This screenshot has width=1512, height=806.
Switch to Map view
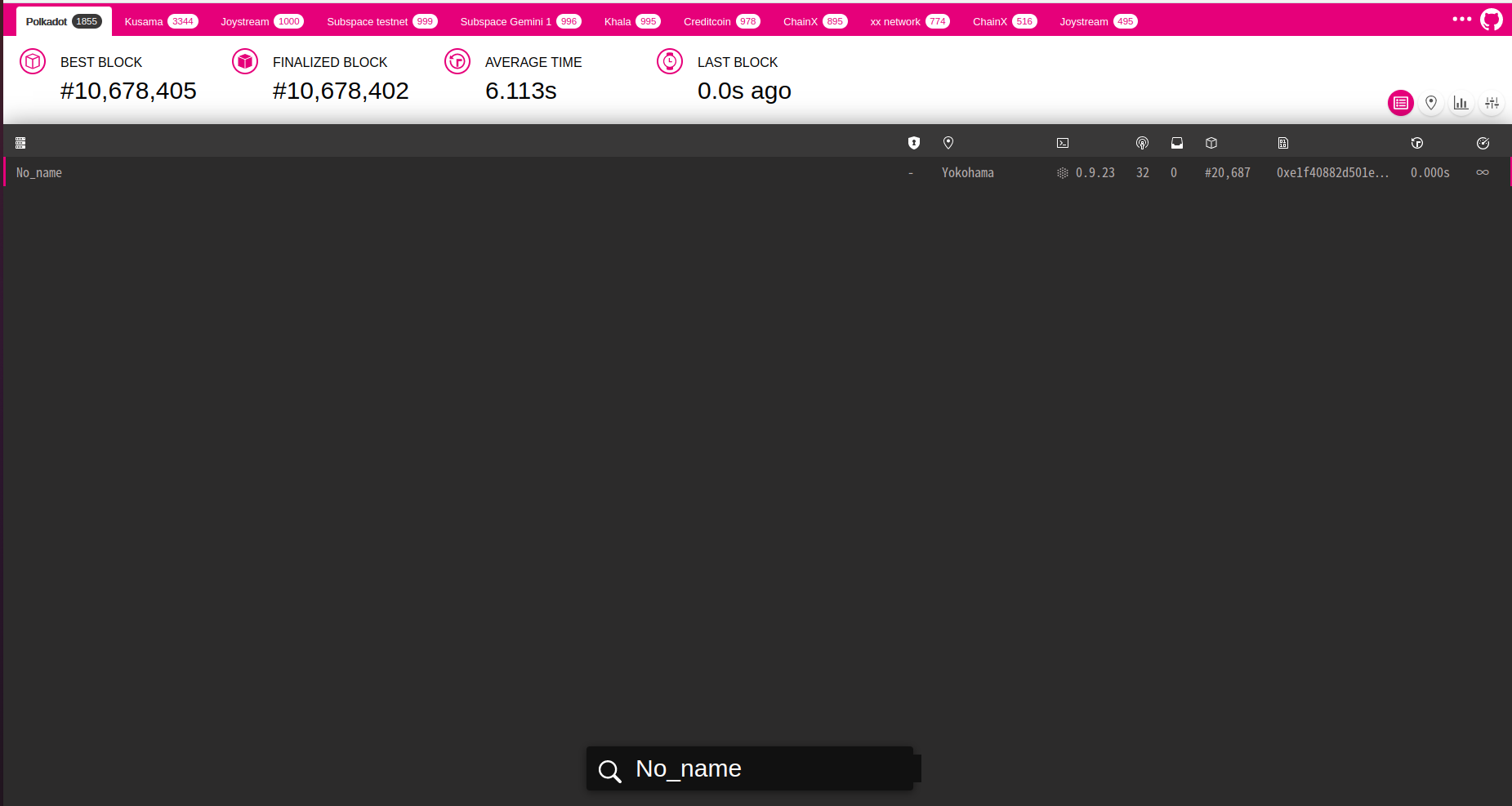pos(1431,103)
